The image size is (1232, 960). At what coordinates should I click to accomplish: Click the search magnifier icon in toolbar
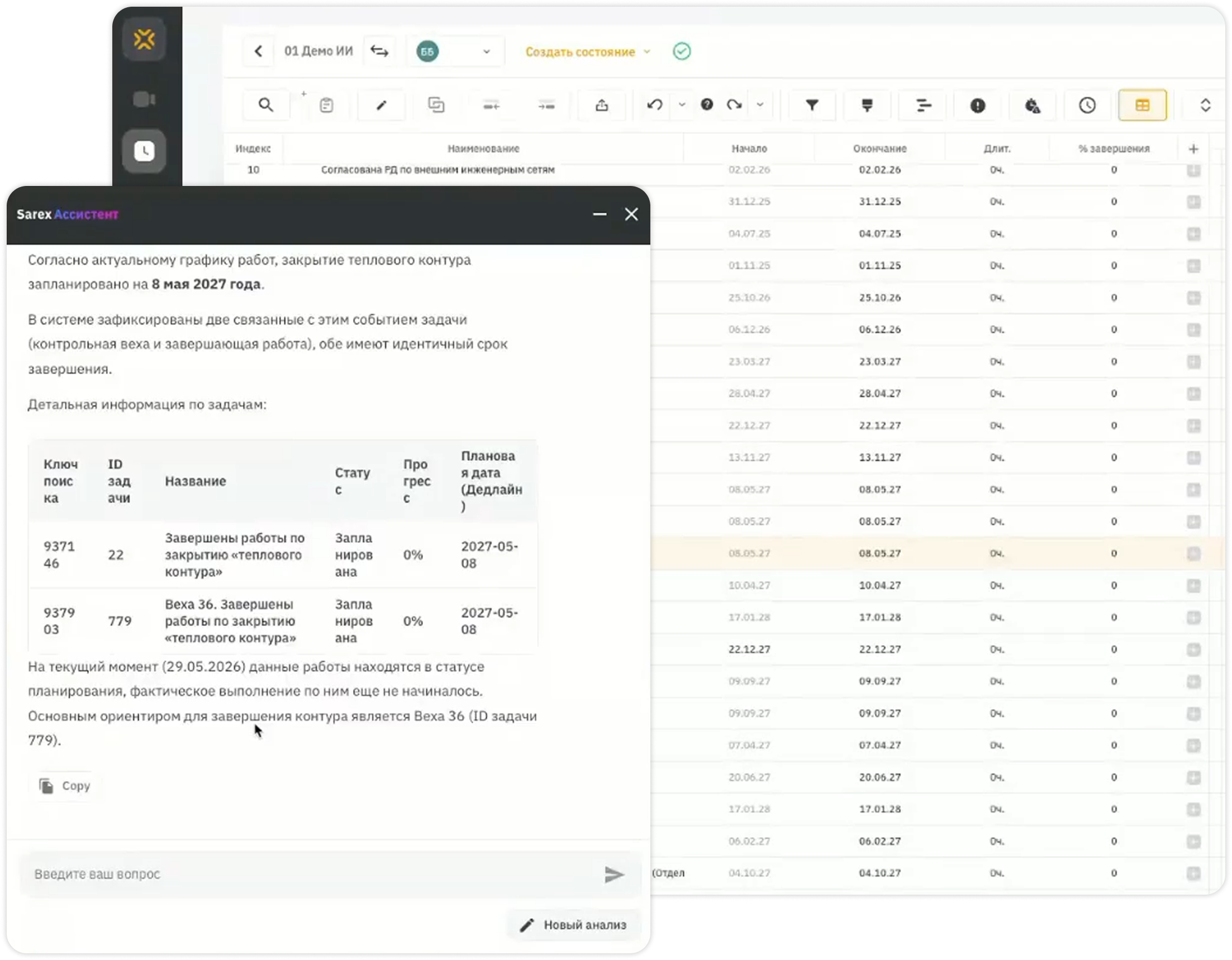tap(266, 105)
